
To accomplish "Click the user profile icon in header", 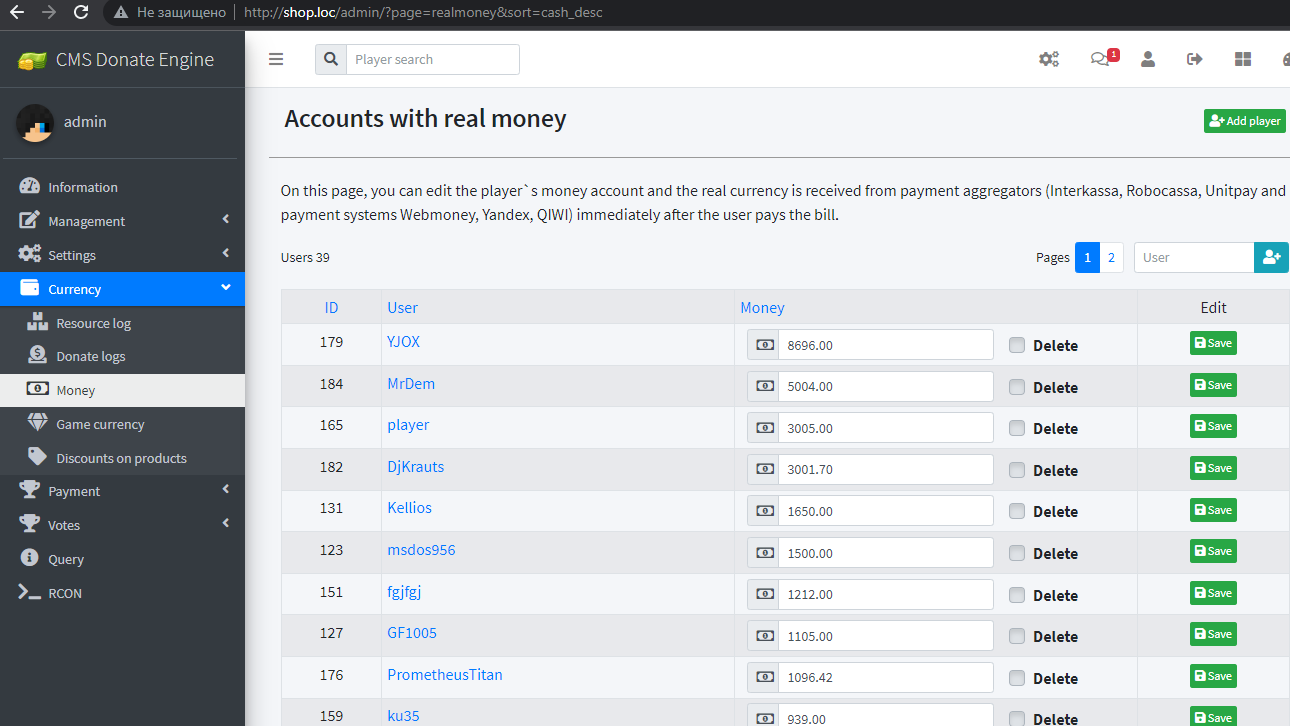I will click(x=1148, y=59).
